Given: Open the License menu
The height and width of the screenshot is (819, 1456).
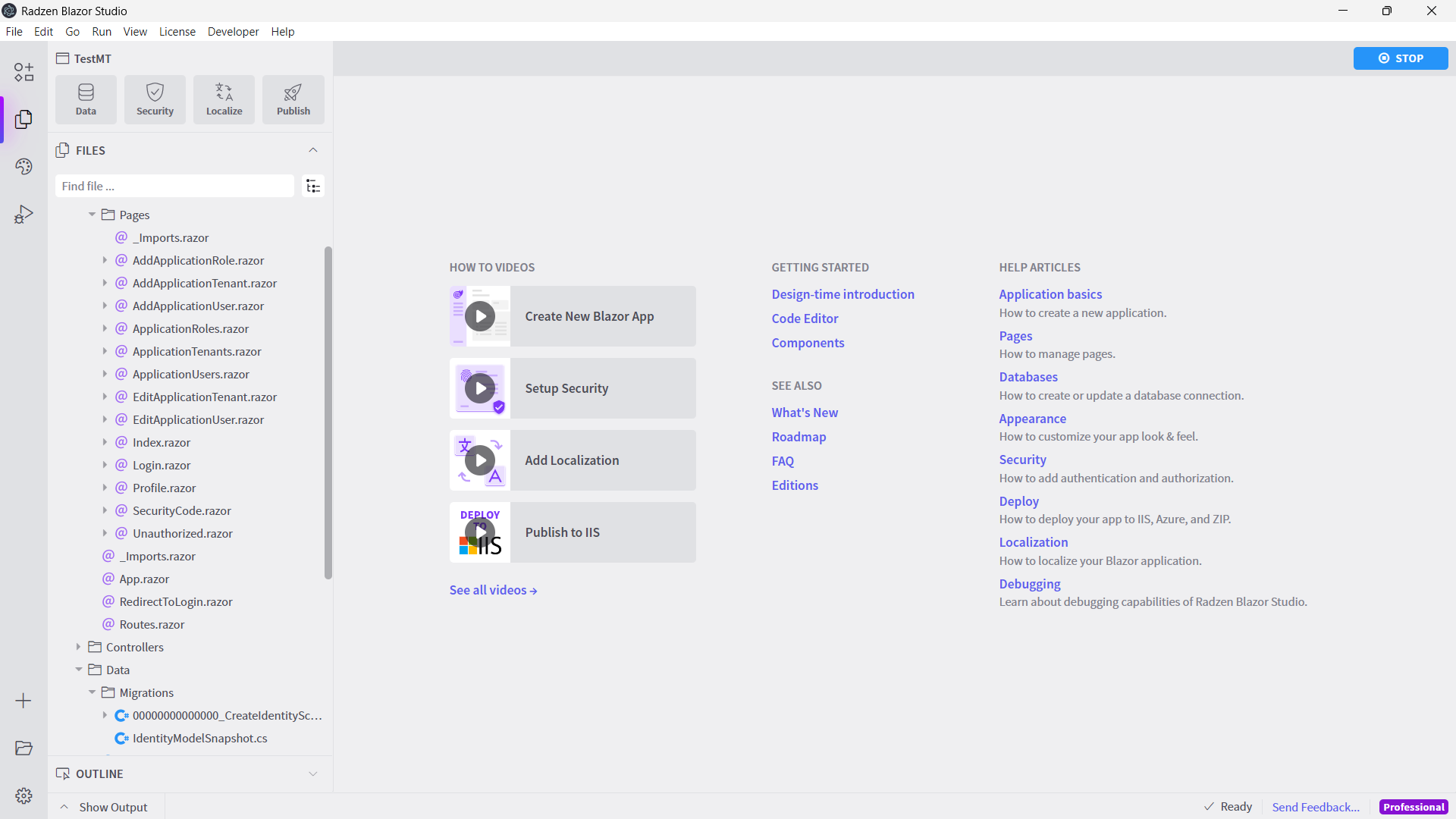Looking at the screenshot, I should [x=177, y=31].
